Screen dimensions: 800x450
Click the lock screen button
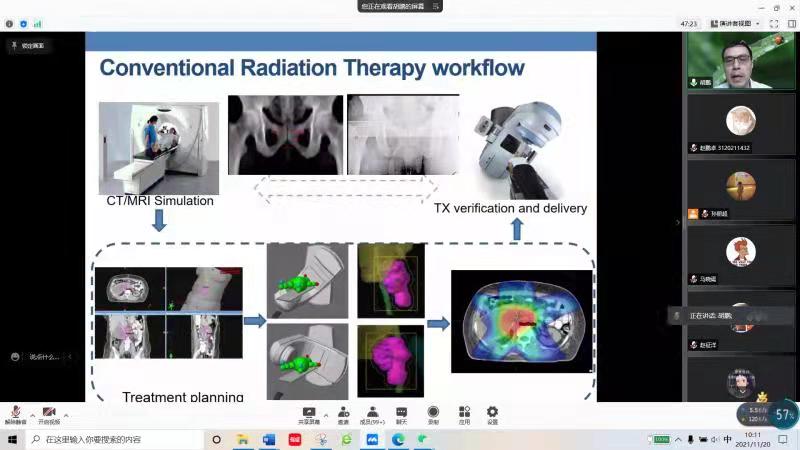point(28,45)
